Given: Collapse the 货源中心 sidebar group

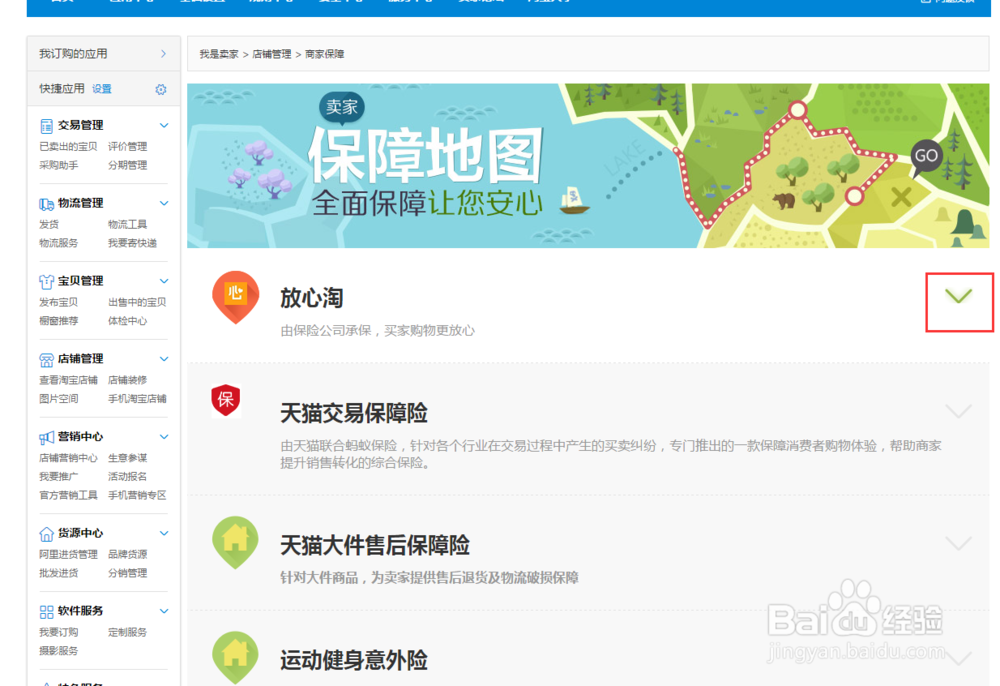Looking at the screenshot, I should [x=164, y=533].
